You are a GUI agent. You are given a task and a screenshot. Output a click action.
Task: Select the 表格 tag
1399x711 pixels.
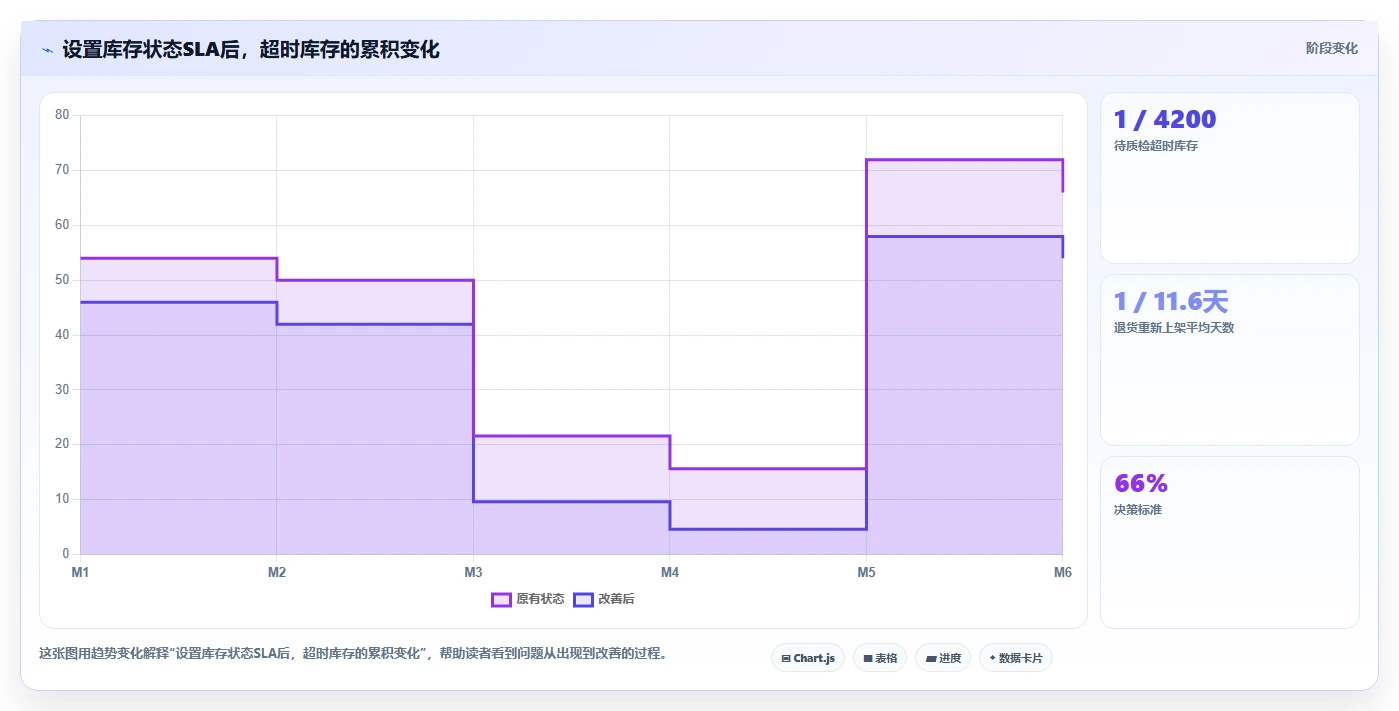point(880,658)
